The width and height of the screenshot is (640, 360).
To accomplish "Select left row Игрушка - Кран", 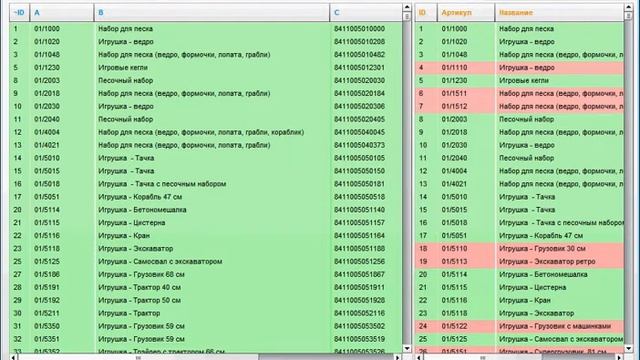I will [x=206, y=236].
